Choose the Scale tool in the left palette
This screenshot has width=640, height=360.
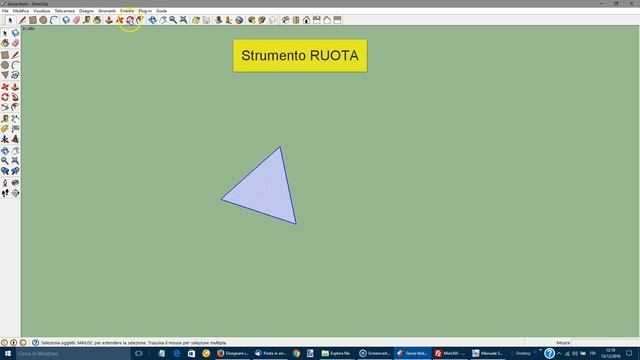(5, 107)
